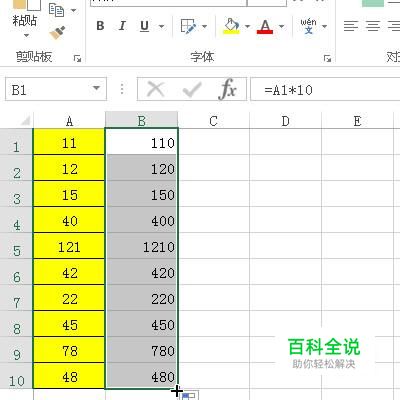400x400 pixels.
Task: Open underline style dropdown arrow
Action: (162, 26)
